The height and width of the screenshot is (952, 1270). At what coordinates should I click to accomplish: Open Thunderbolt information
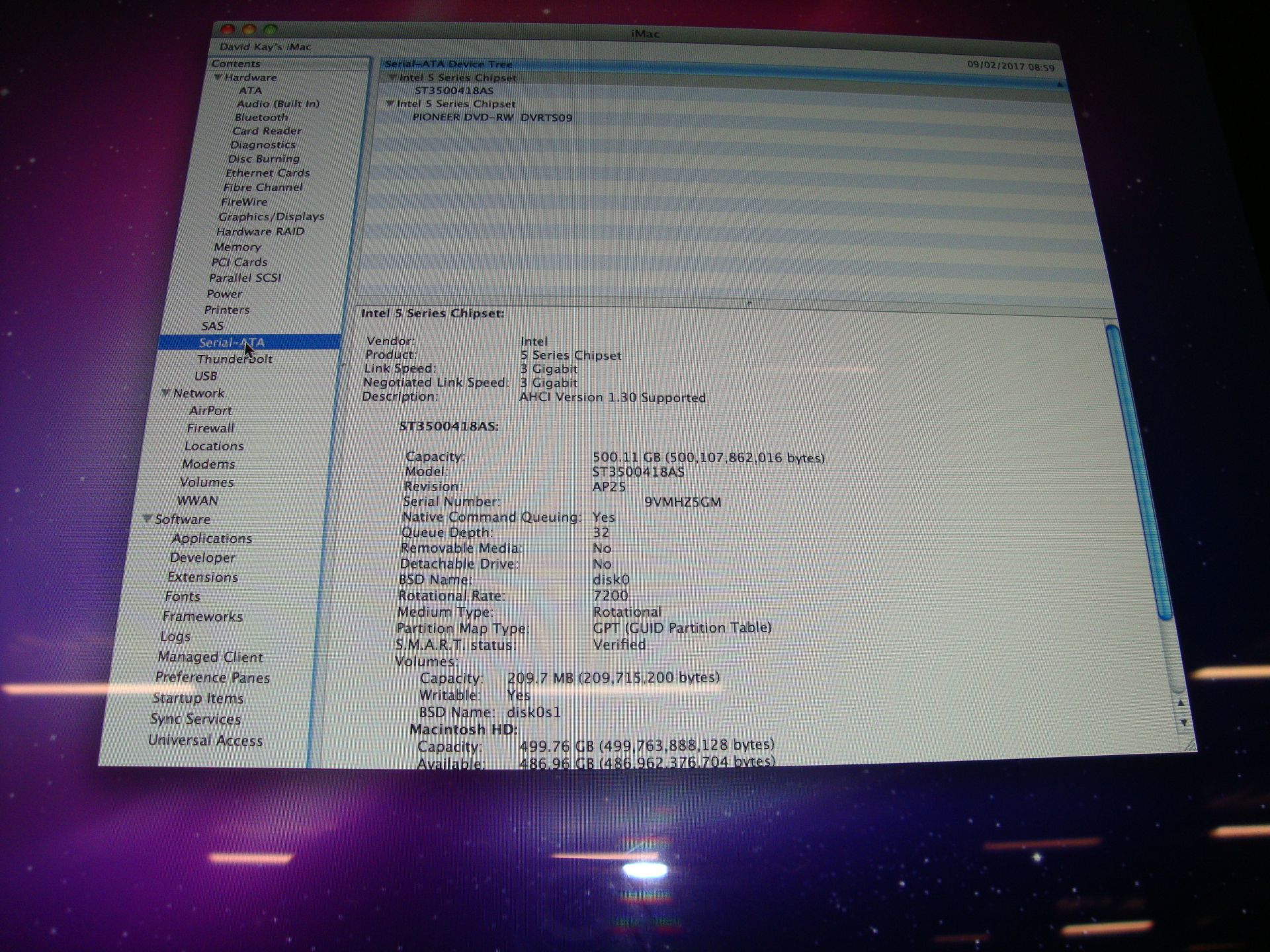(x=234, y=359)
